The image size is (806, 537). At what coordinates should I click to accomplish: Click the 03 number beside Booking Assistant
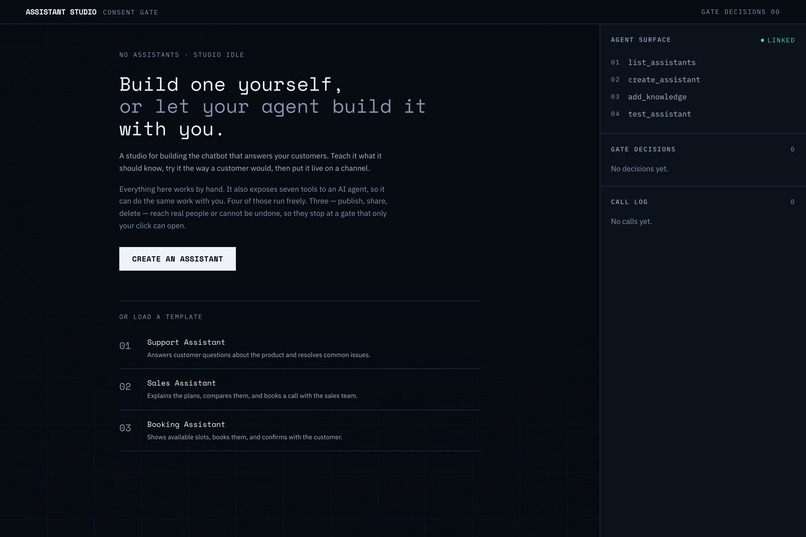[x=125, y=428]
